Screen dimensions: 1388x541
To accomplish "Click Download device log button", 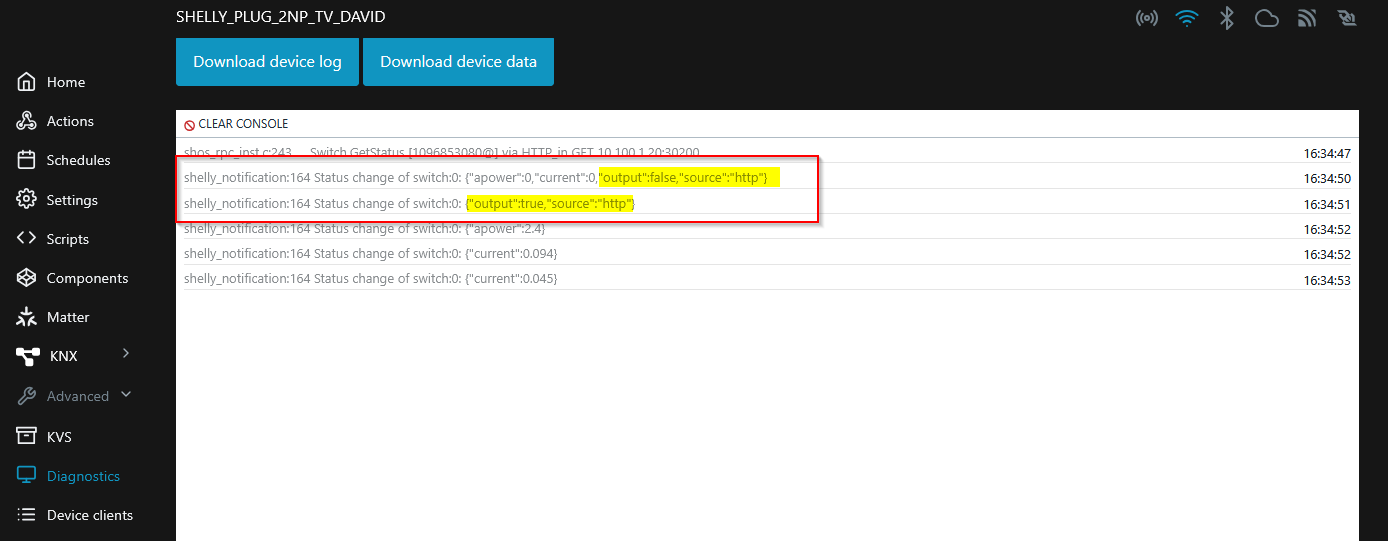I will [x=267, y=62].
